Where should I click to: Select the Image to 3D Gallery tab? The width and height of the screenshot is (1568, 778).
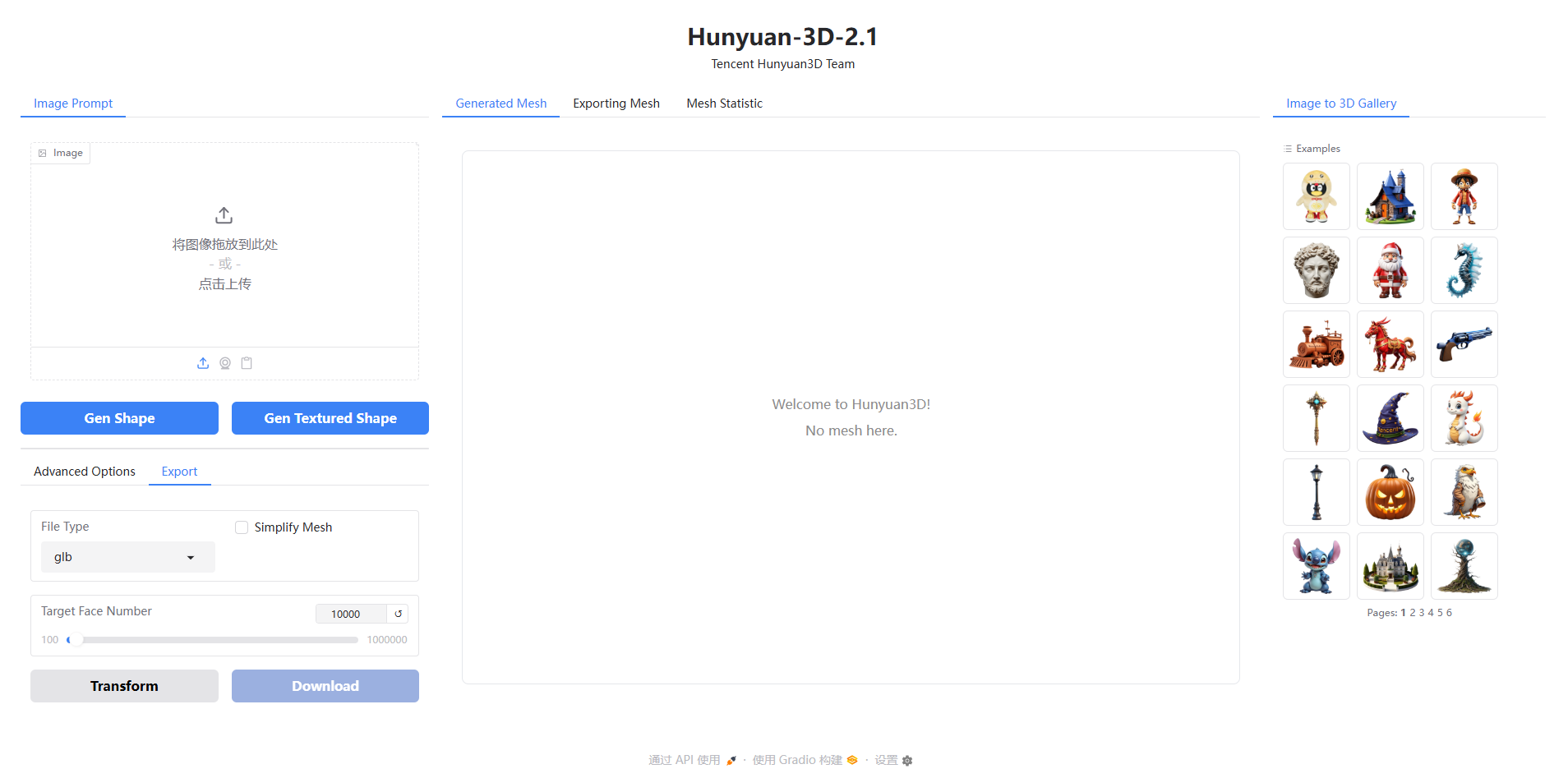pyautogui.click(x=1341, y=104)
